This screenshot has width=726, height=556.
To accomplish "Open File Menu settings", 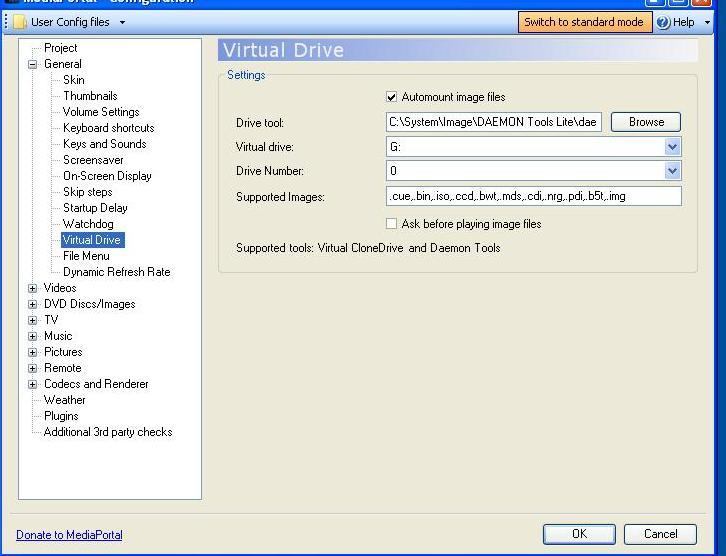I will point(86,256).
